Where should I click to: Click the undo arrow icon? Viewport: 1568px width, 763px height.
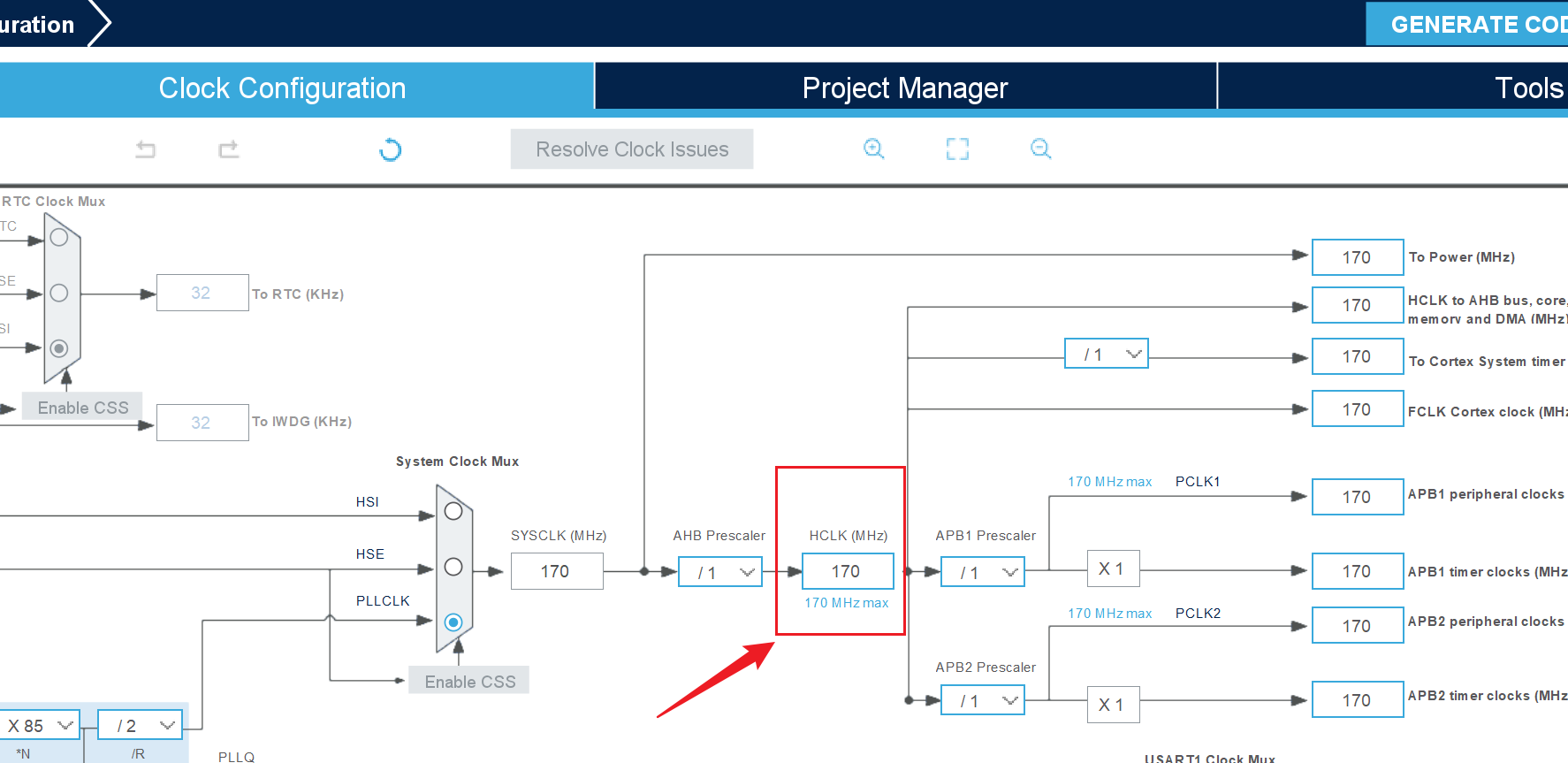point(146,149)
